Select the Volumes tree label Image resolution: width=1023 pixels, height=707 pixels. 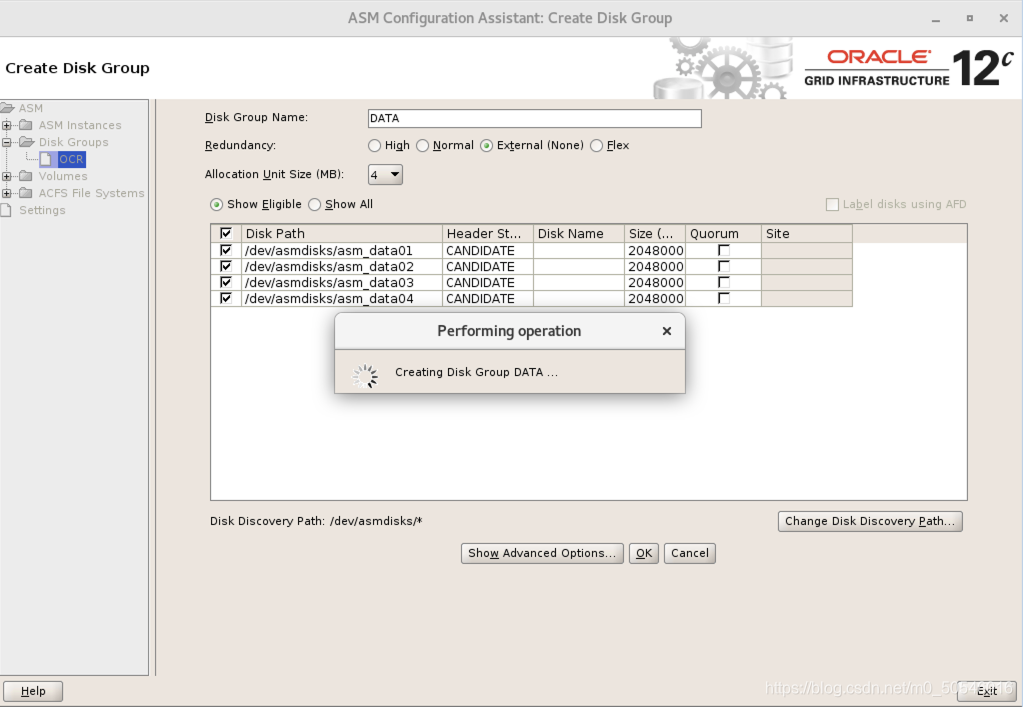coord(63,175)
